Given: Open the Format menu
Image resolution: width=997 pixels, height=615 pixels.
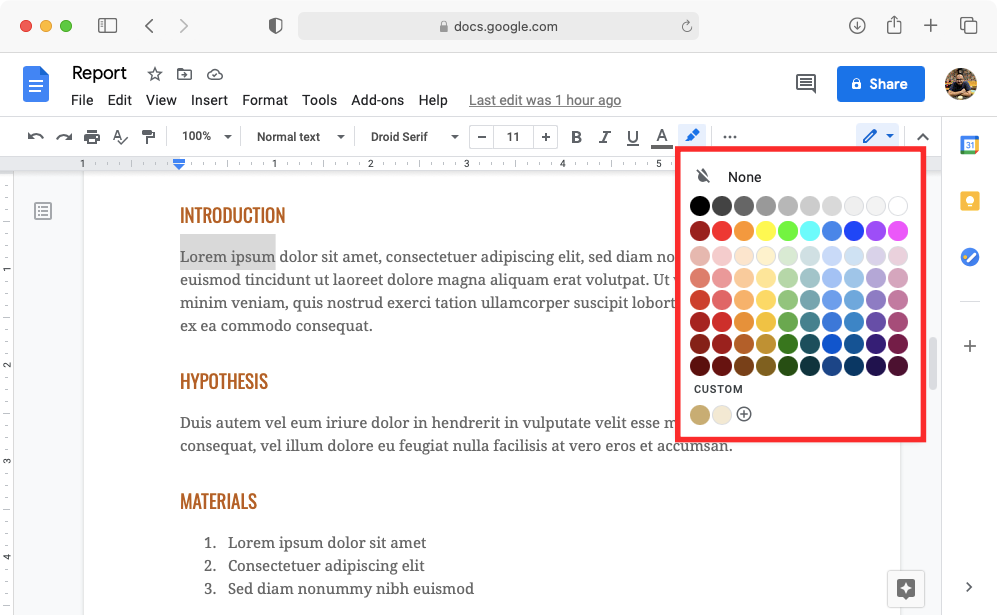Looking at the screenshot, I should 264,100.
